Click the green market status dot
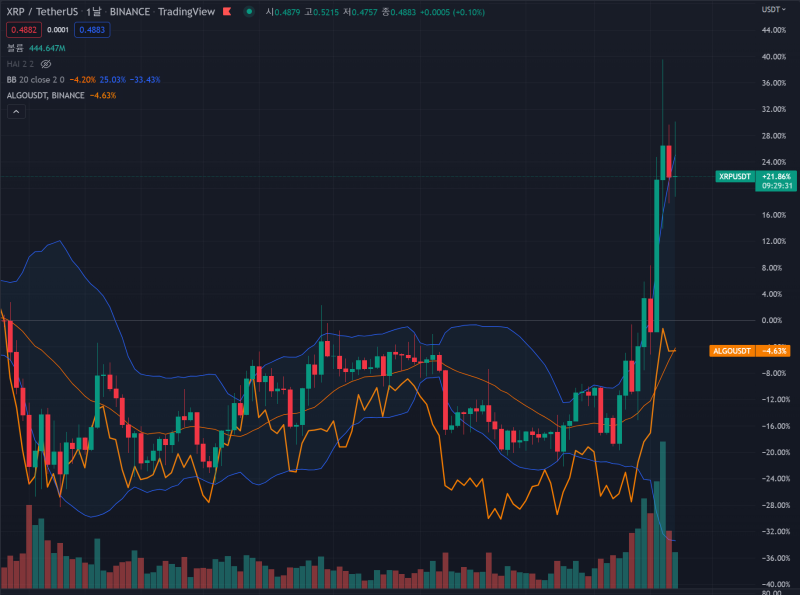The image size is (800, 595). (x=249, y=11)
